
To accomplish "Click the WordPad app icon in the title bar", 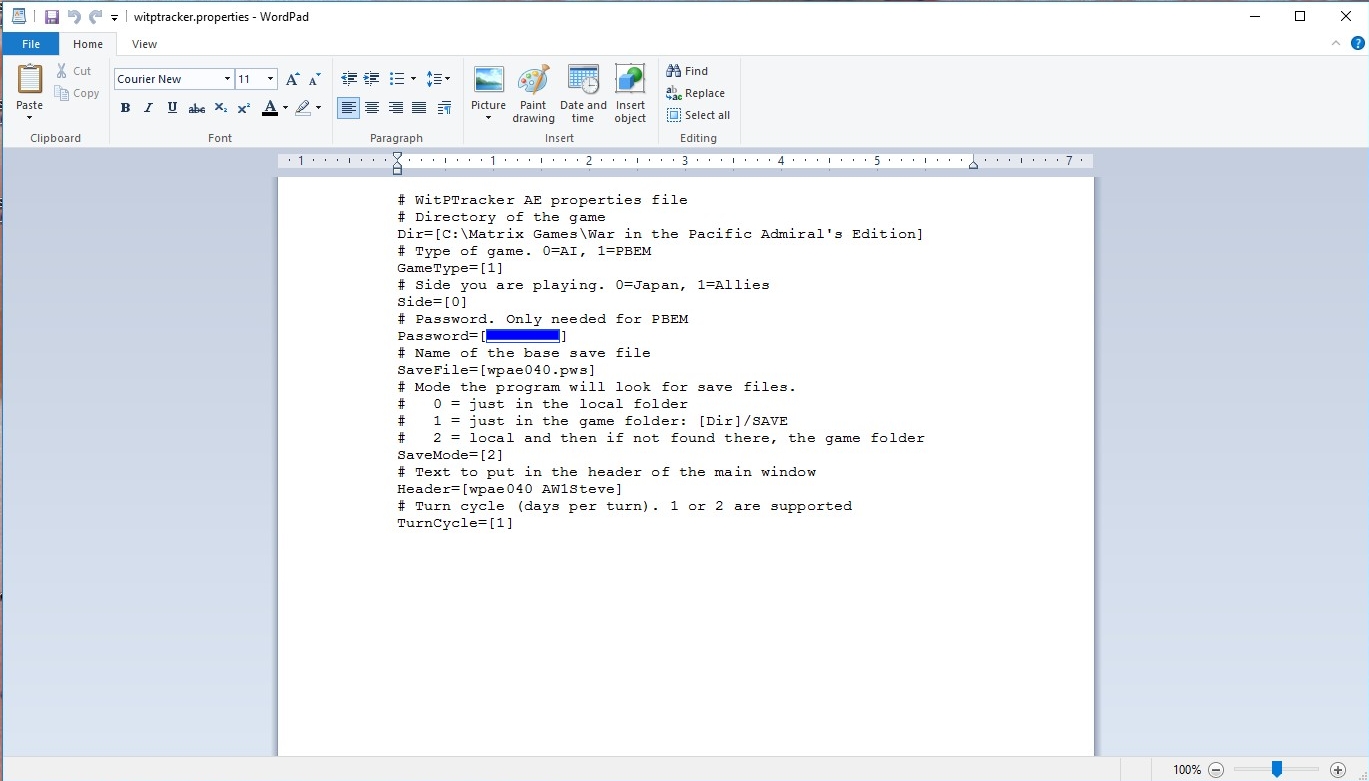I will click(19, 16).
